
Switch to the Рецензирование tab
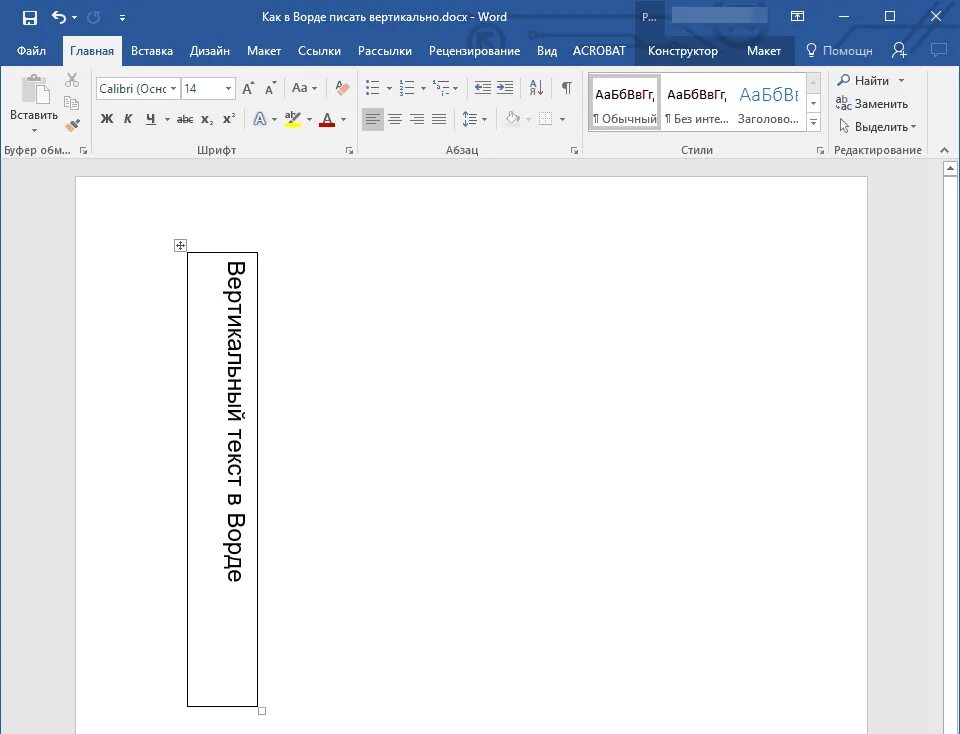click(x=474, y=51)
